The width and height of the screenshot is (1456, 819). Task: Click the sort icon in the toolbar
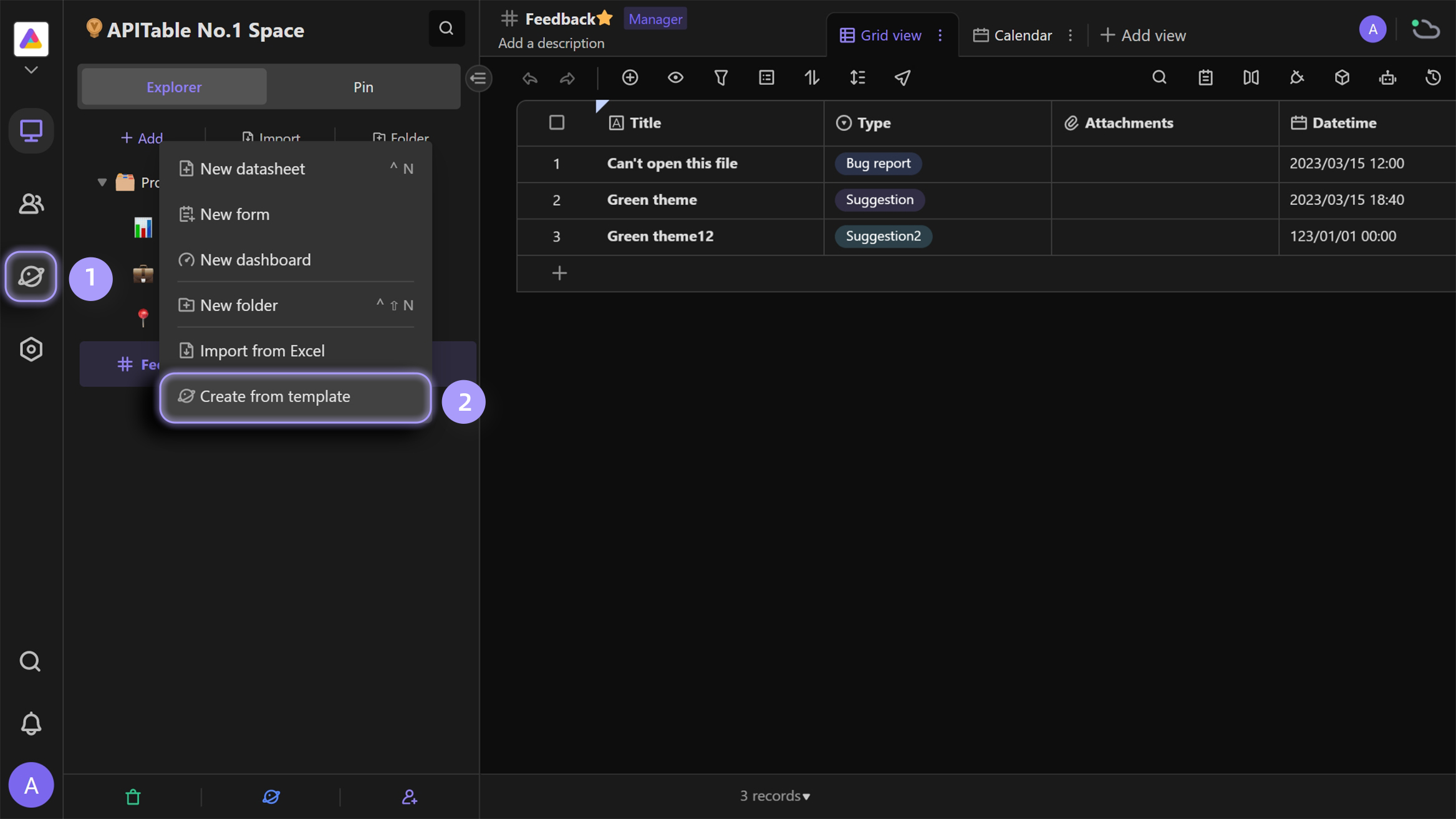[811, 78]
